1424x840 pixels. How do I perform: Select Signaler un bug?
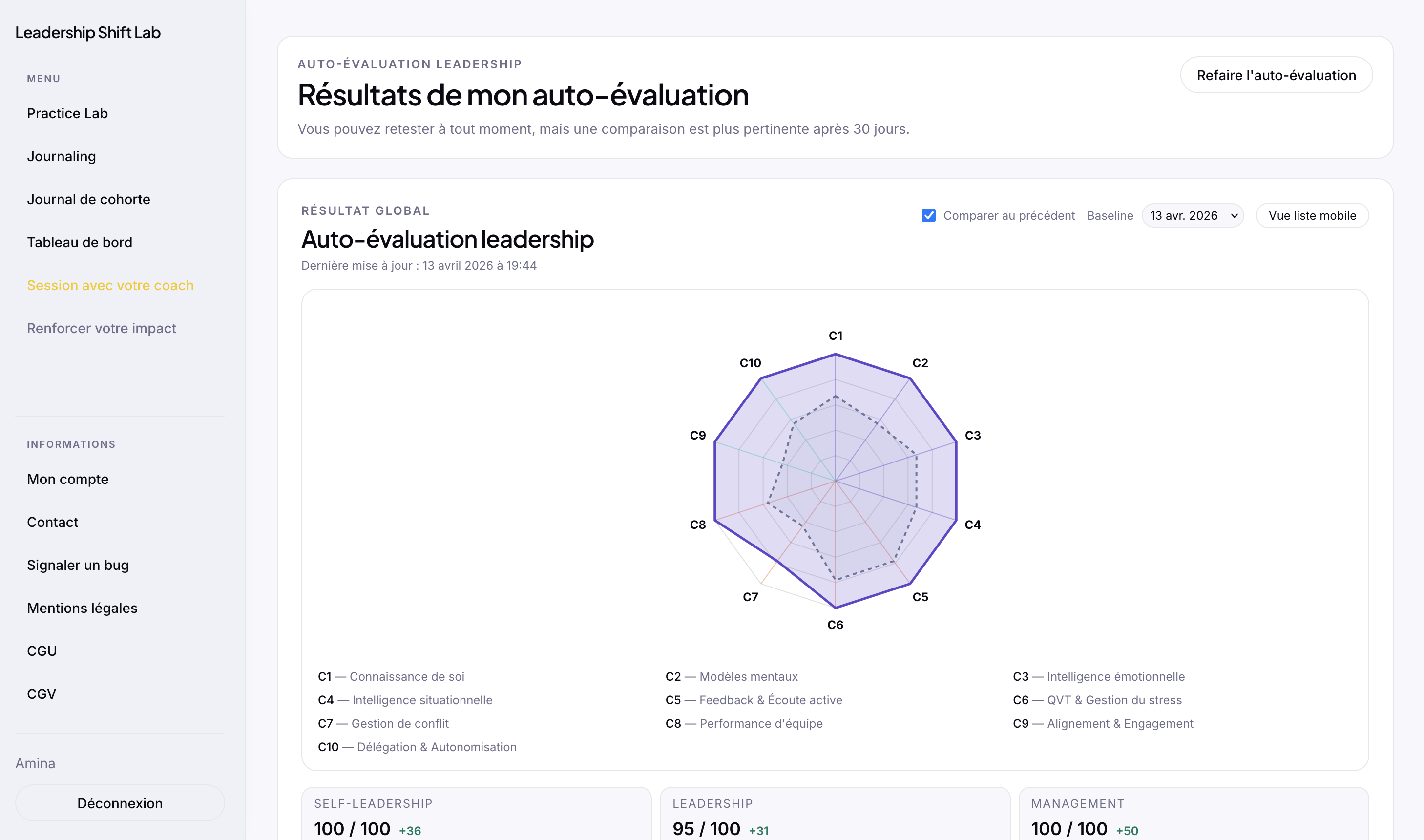78,566
